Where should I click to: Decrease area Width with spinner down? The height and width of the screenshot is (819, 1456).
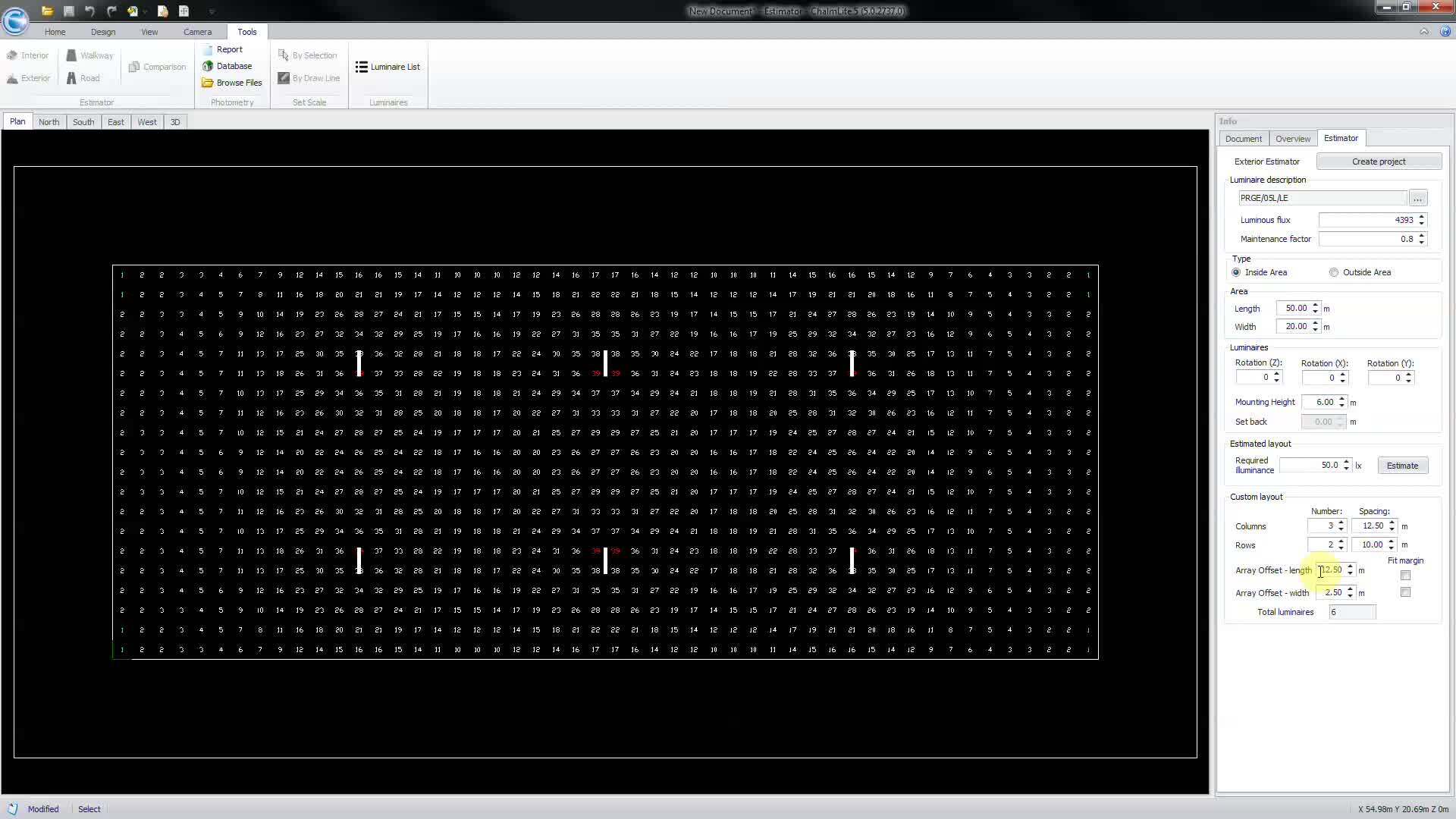point(1316,330)
